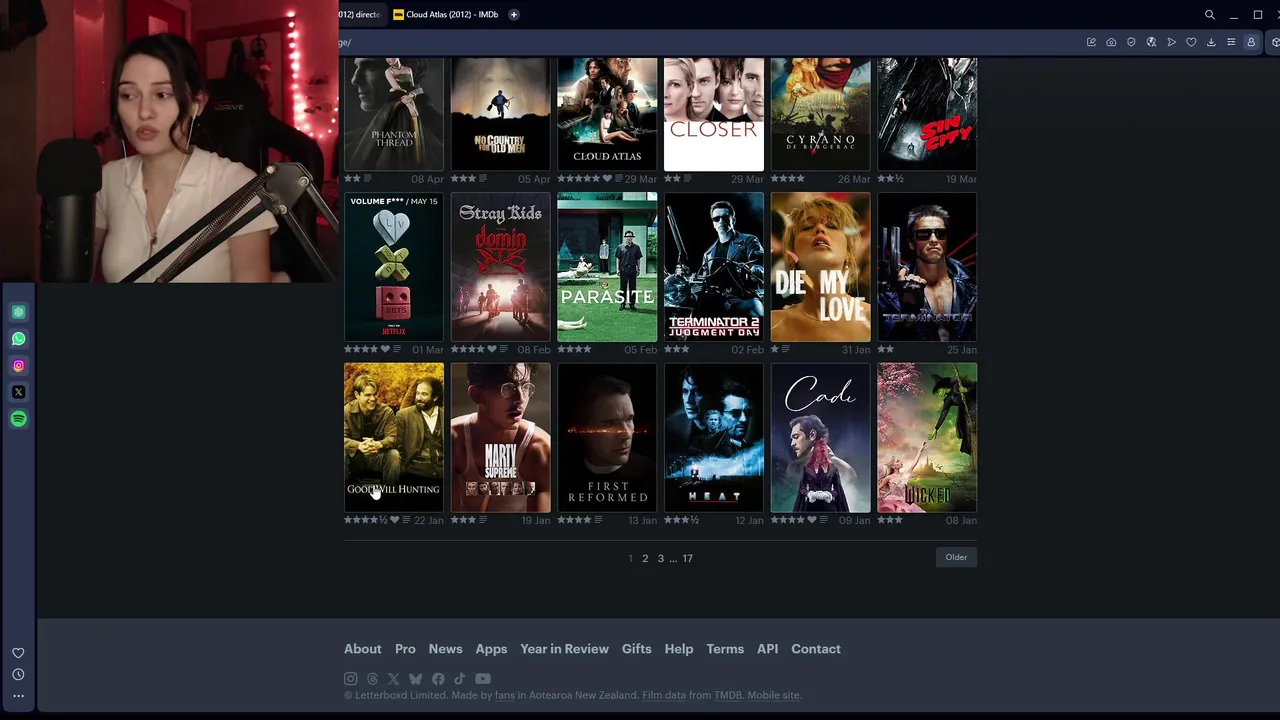1280x720 pixels.
Task: Click the Older button
Action: tap(956, 557)
